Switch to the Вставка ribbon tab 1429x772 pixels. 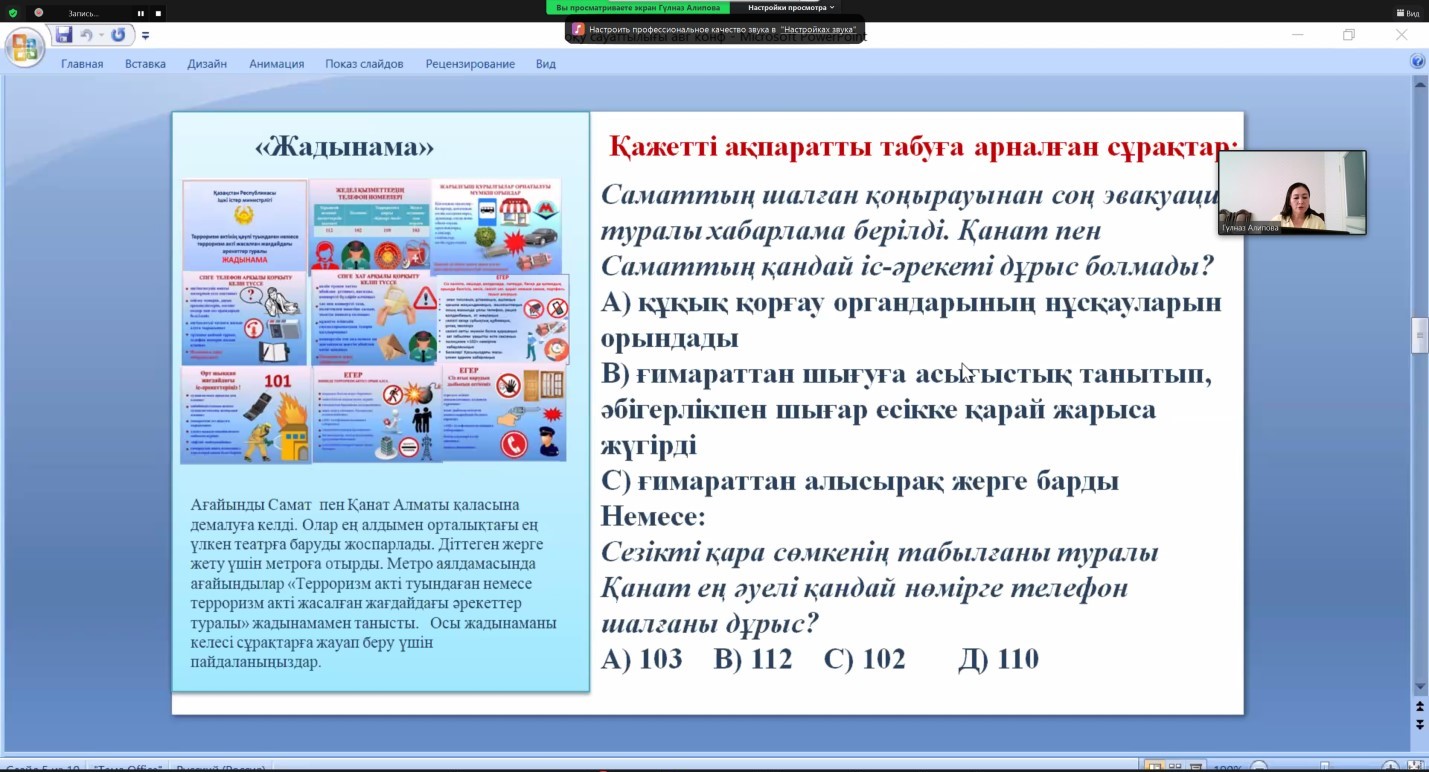[145, 64]
